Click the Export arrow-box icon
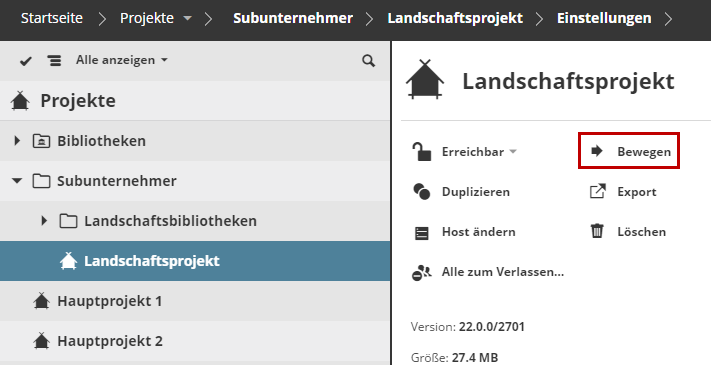 click(597, 191)
